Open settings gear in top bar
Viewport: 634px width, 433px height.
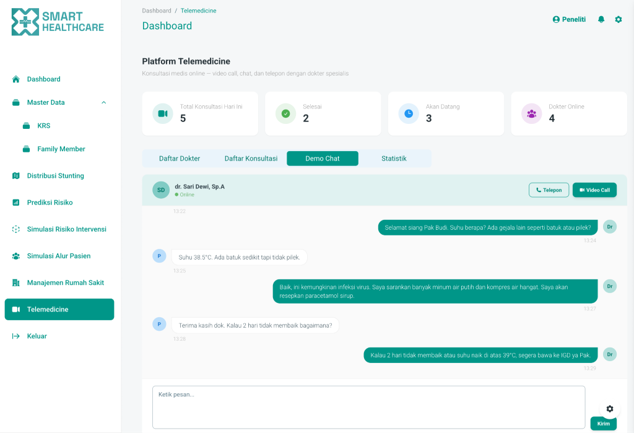tap(618, 19)
